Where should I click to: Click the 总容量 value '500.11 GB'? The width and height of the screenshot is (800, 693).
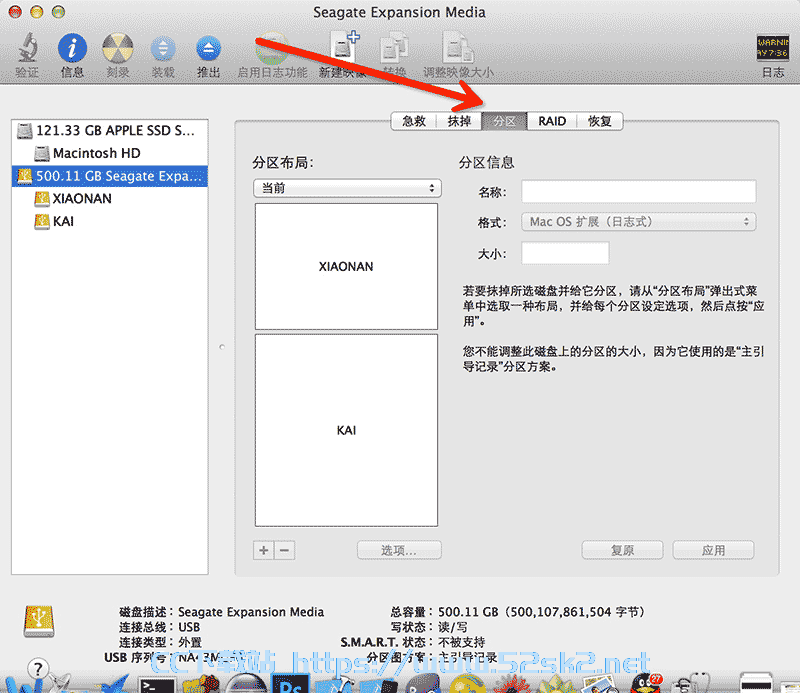[468, 612]
